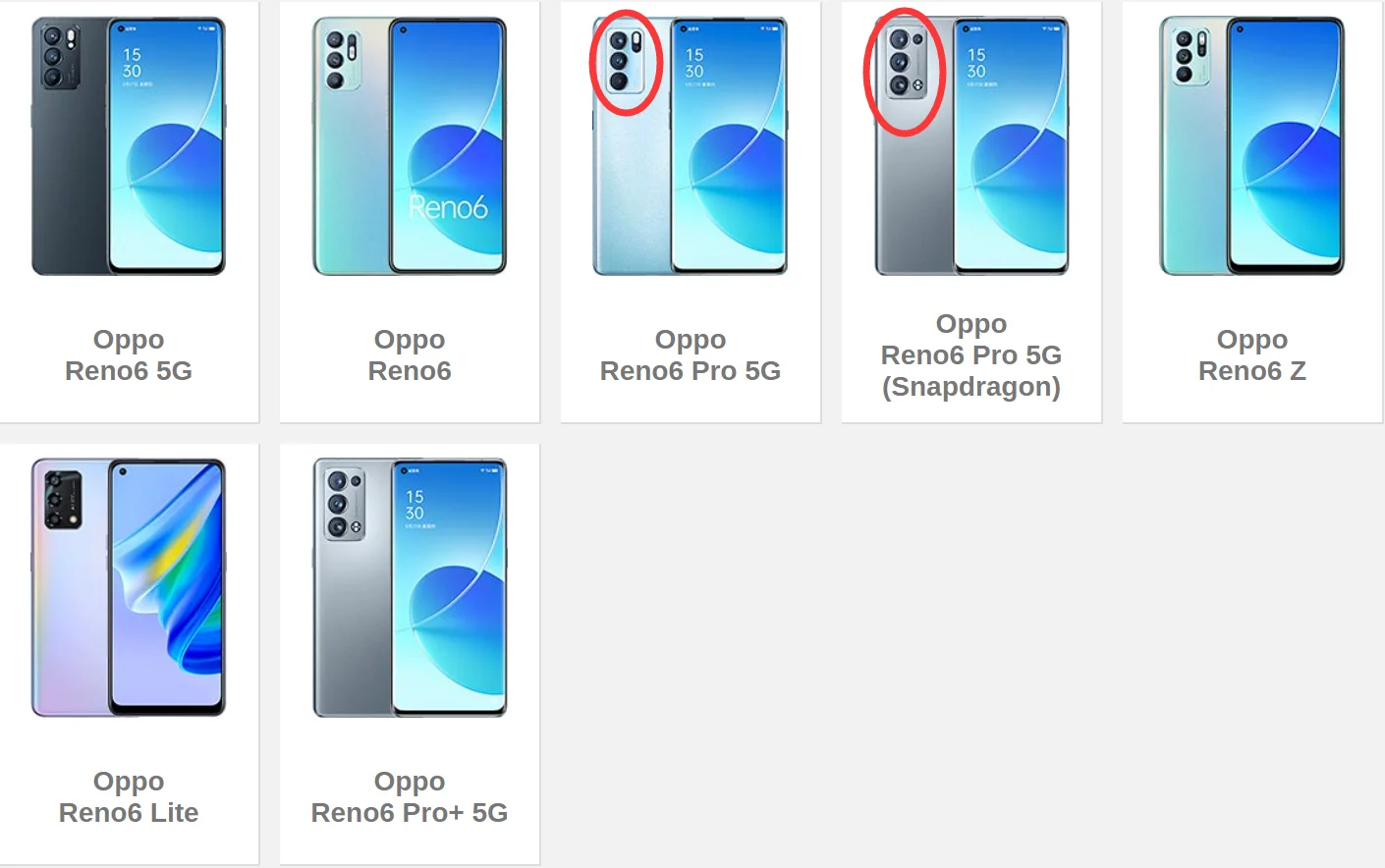
Task: Click the Oppo Reno6 5G title link
Action: 129,355
